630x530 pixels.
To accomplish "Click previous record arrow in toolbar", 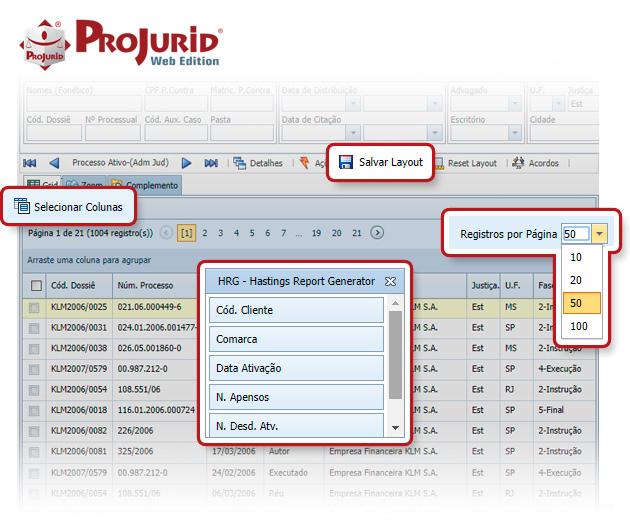I will click(54, 163).
